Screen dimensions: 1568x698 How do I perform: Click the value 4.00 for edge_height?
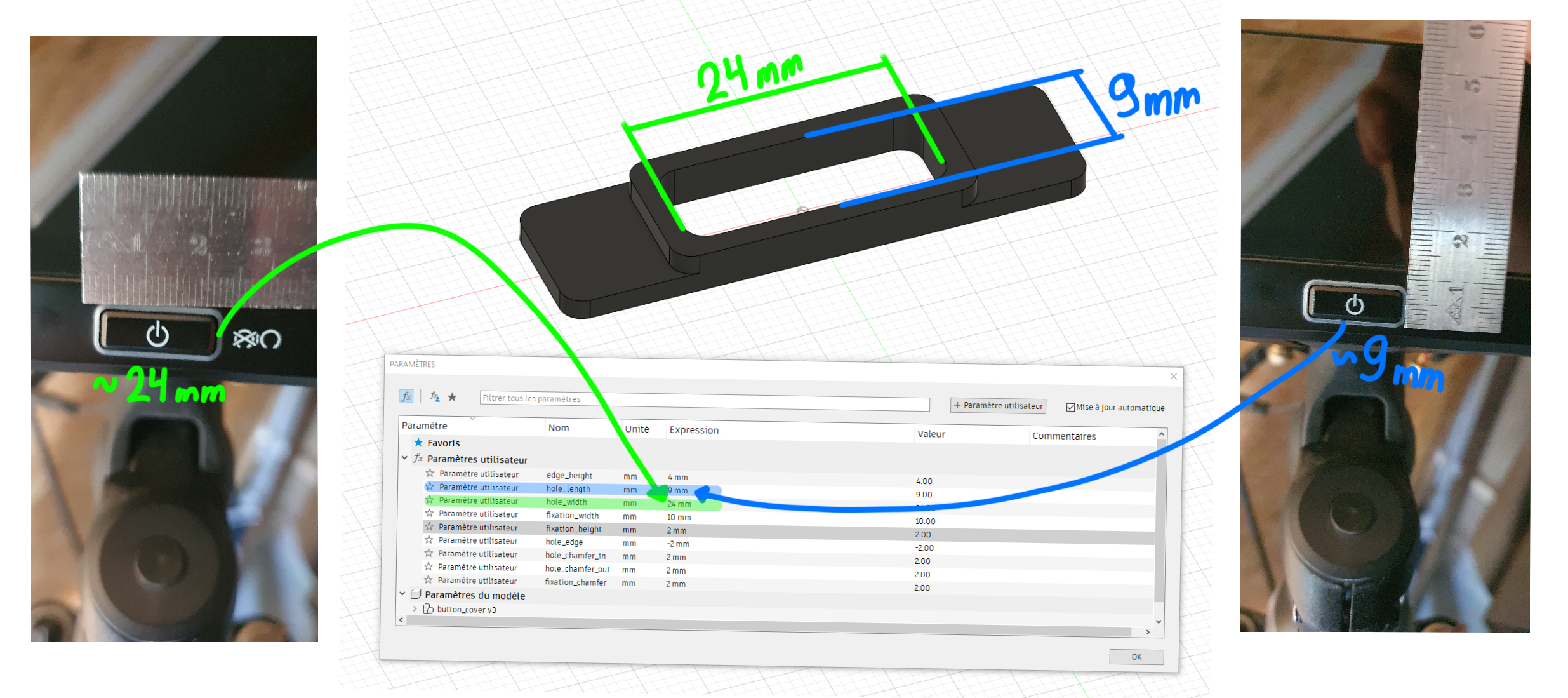tap(924, 481)
